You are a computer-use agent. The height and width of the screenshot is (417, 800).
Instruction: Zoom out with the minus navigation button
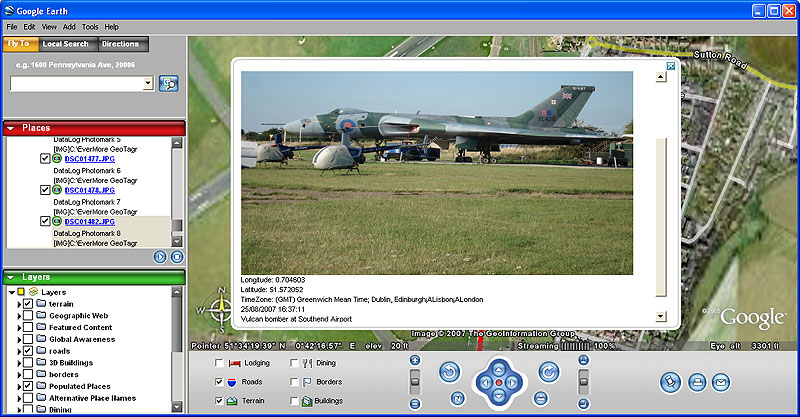tap(415, 404)
